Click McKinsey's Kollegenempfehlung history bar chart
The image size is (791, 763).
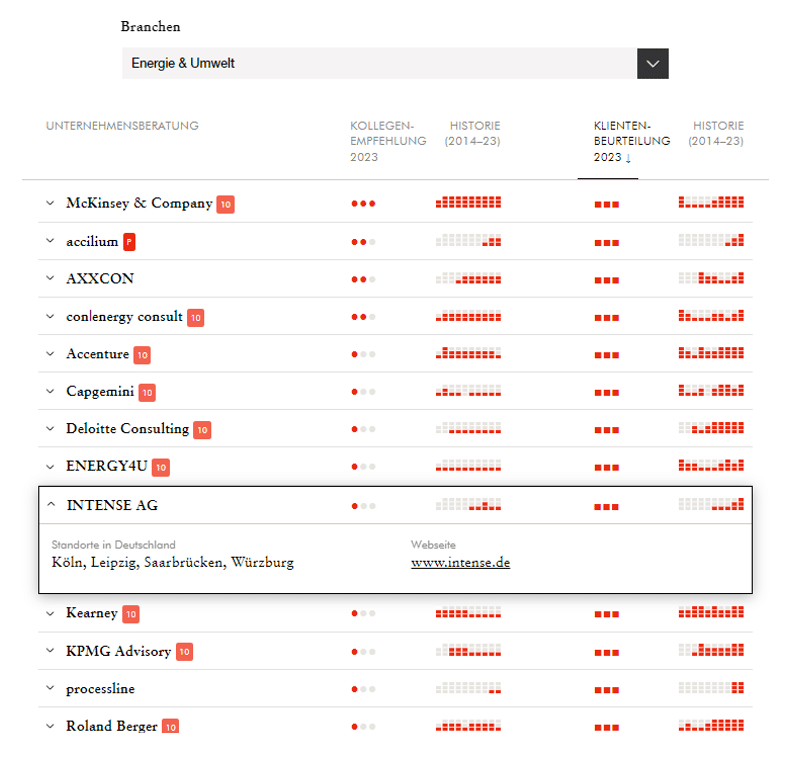pyautogui.click(x=468, y=203)
